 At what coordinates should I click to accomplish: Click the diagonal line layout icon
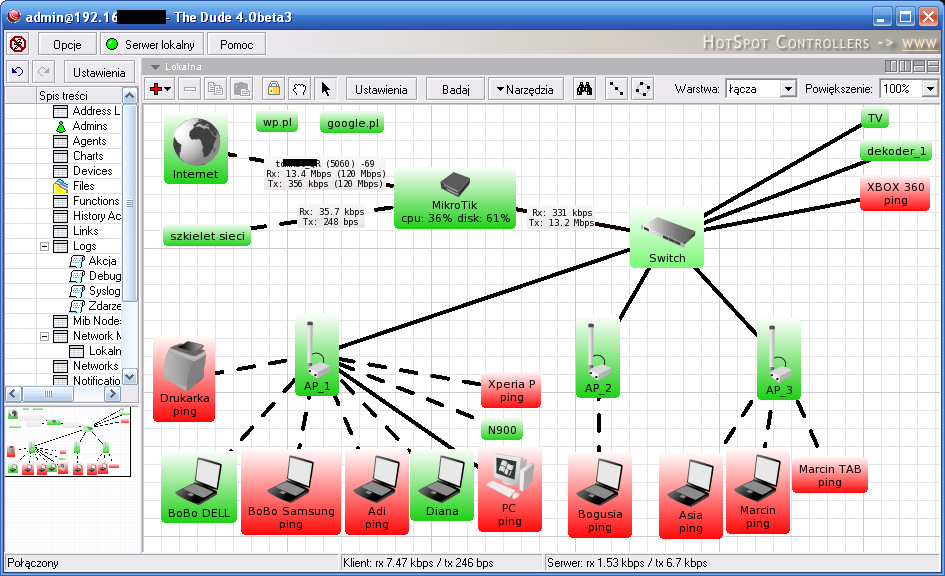(615, 89)
